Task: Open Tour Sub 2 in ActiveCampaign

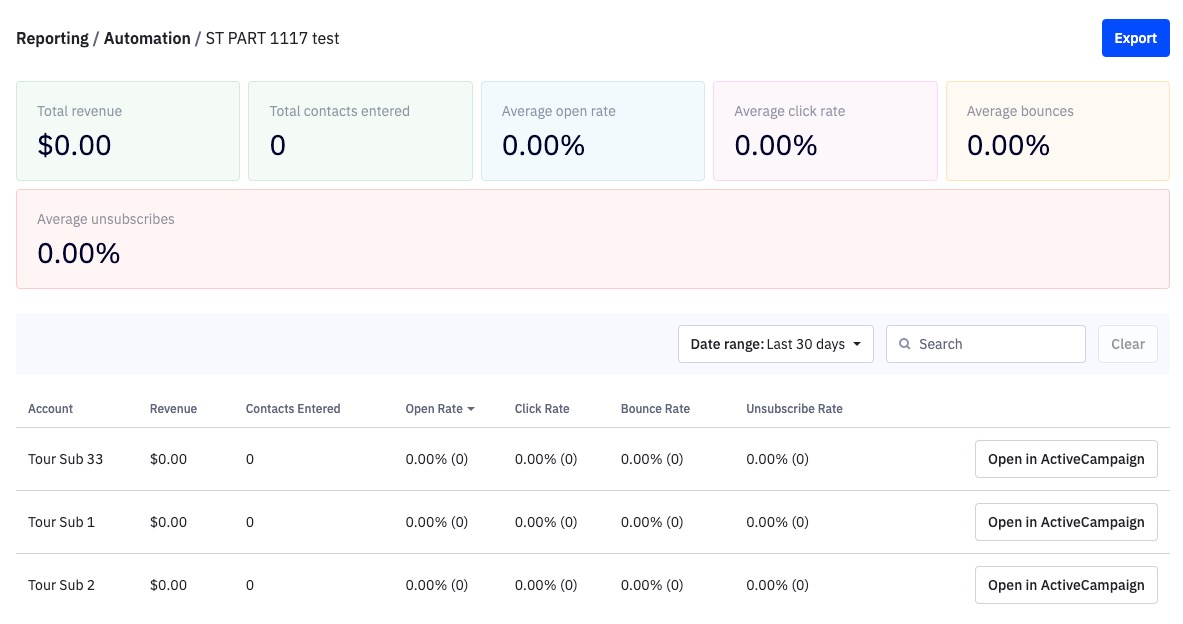Action: (1065, 585)
